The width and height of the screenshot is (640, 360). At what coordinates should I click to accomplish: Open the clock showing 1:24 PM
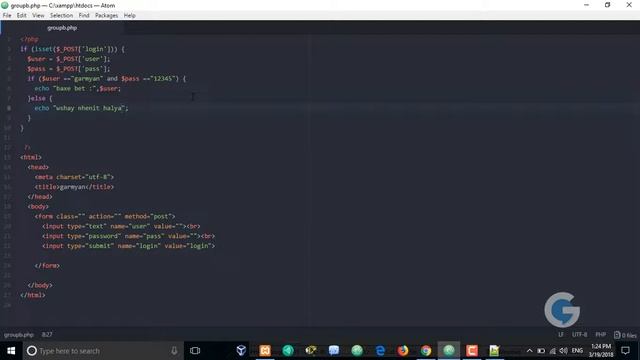click(x=600, y=351)
